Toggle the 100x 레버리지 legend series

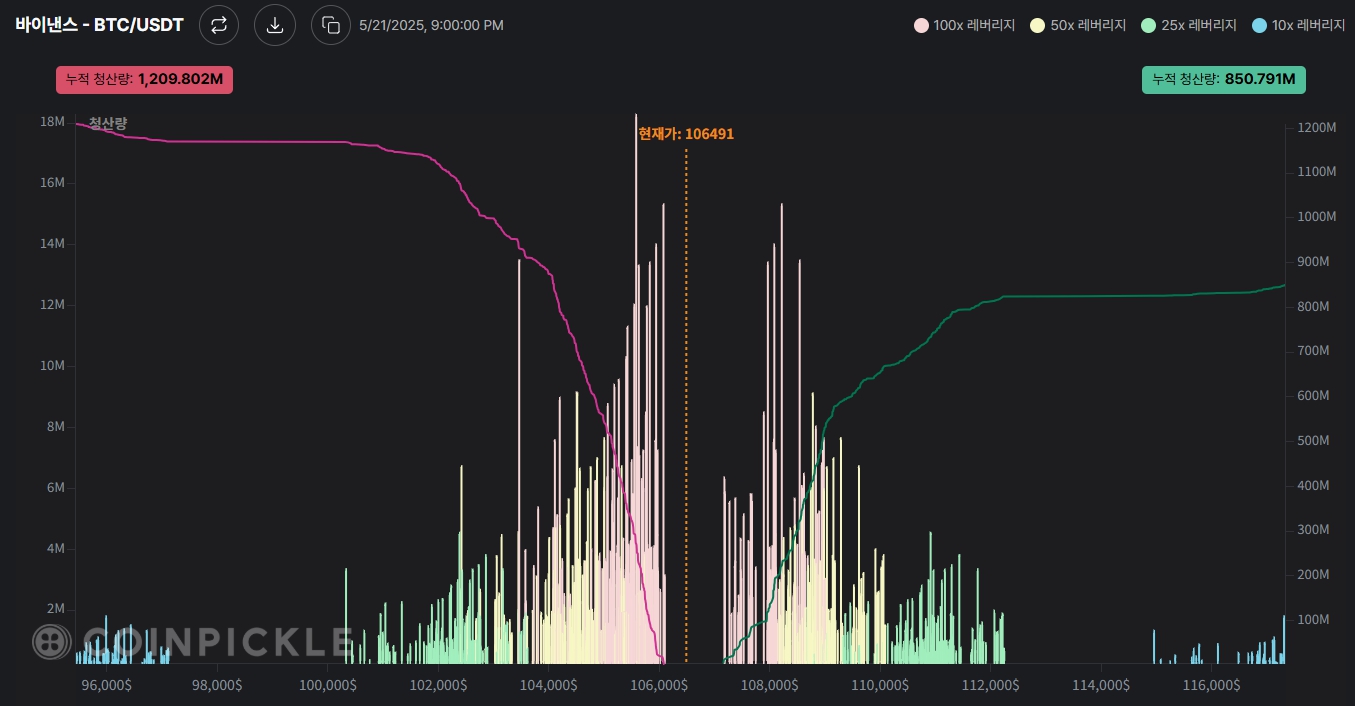pos(965,25)
